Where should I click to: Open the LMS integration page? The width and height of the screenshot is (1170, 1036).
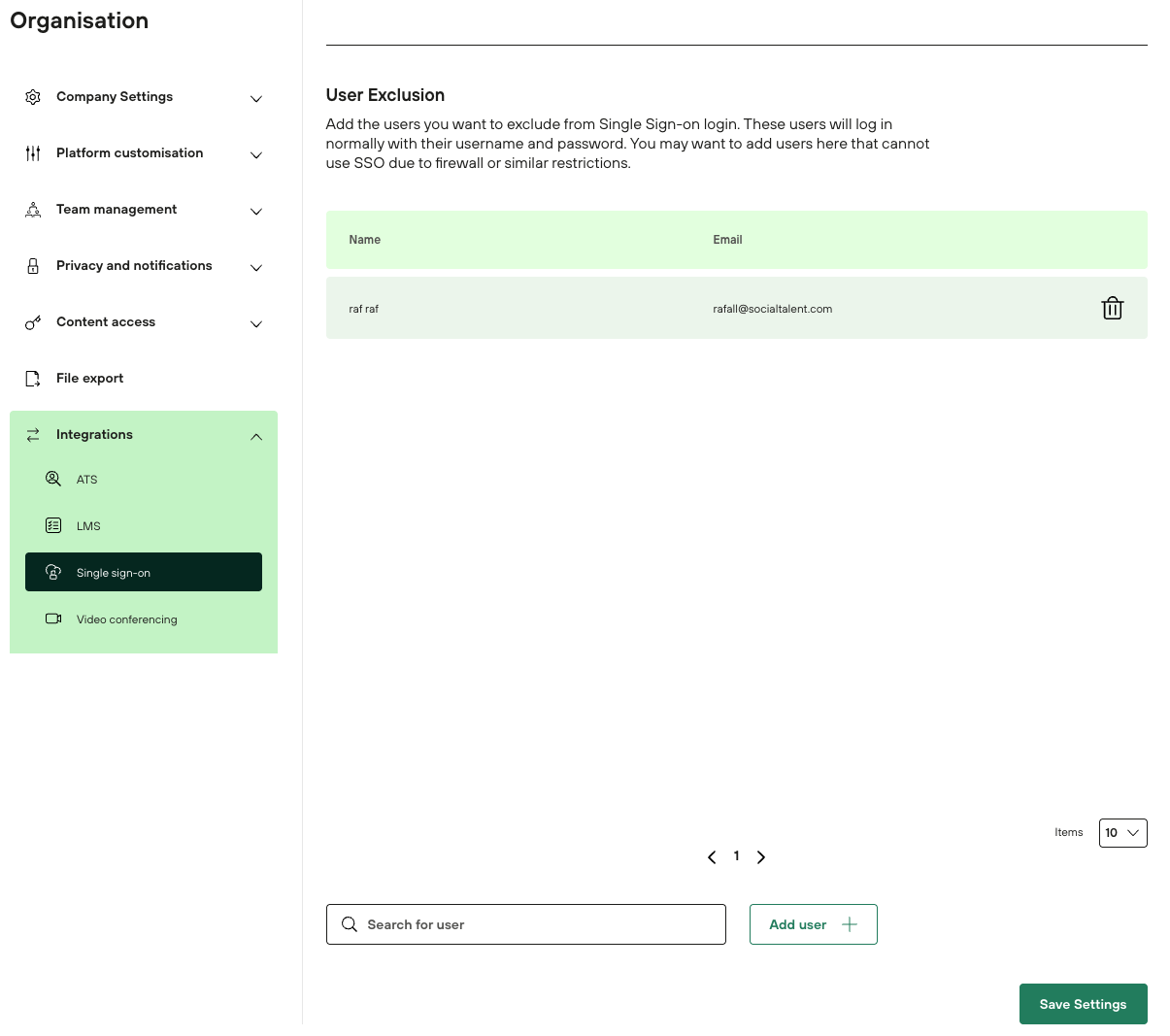pyautogui.click(x=88, y=526)
